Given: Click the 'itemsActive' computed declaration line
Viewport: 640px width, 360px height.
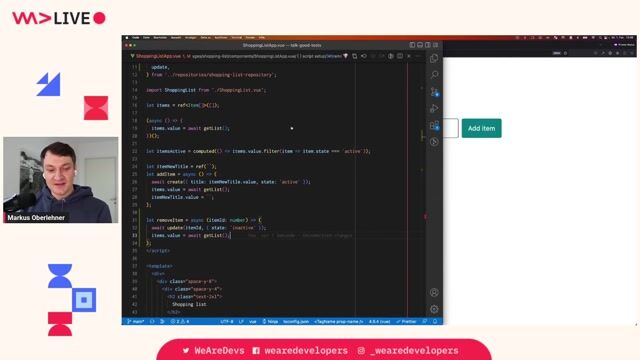Looking at the screenshot, I should click(x=258, y=151).
